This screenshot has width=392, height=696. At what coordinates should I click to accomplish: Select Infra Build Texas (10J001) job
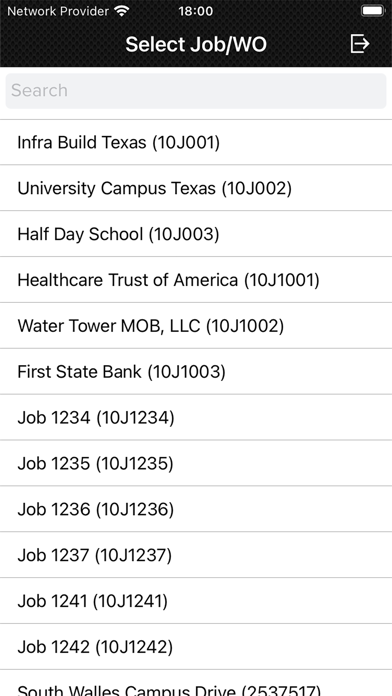click(196, 142)
